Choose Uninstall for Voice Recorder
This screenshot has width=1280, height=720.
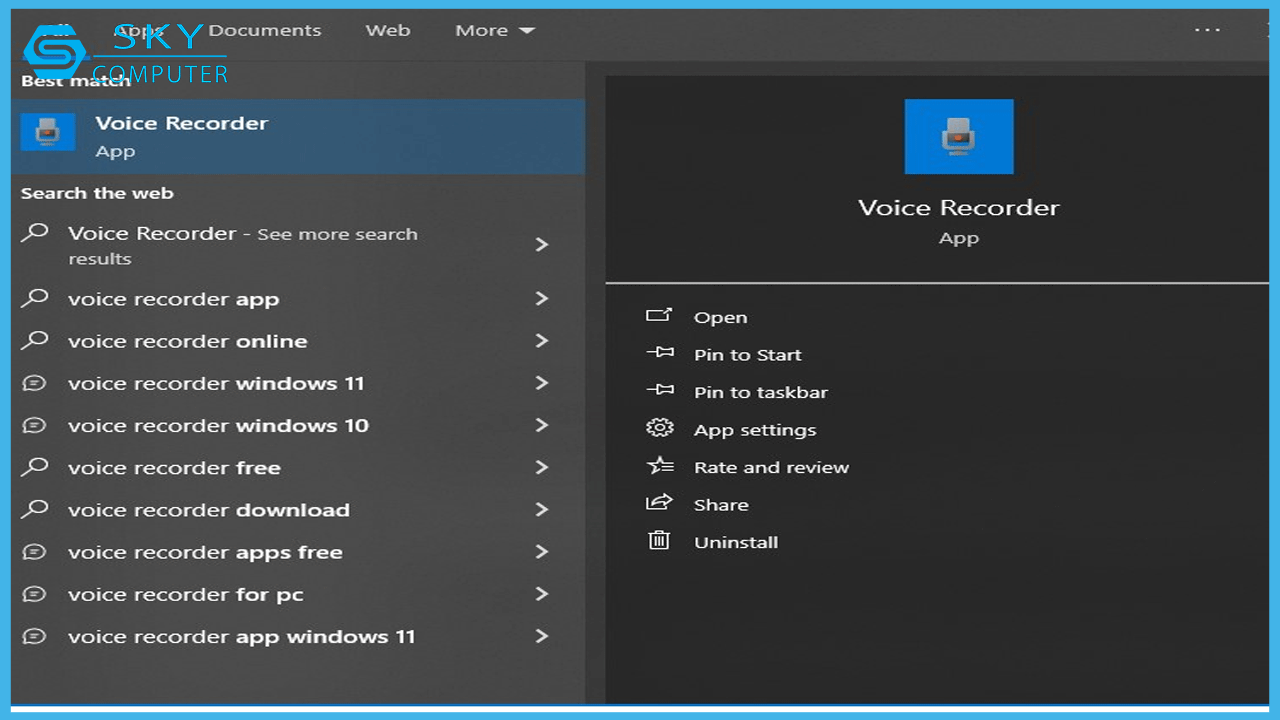coord(736,542)
